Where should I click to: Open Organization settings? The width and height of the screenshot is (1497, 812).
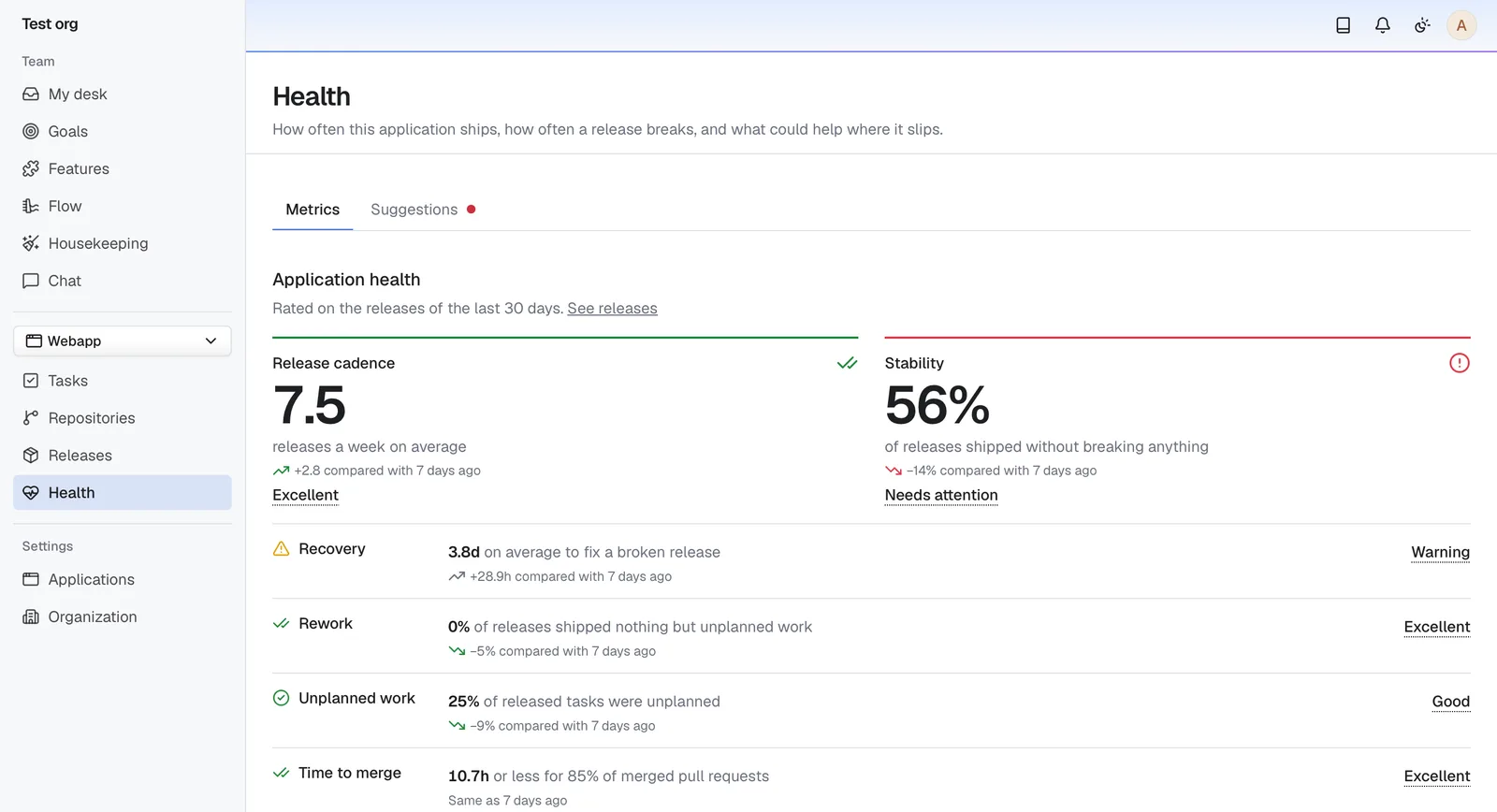[123, 617]
